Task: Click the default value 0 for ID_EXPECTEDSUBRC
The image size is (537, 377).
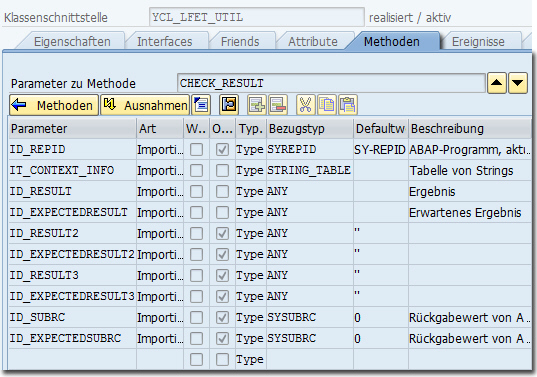Action: coord(381,338)
